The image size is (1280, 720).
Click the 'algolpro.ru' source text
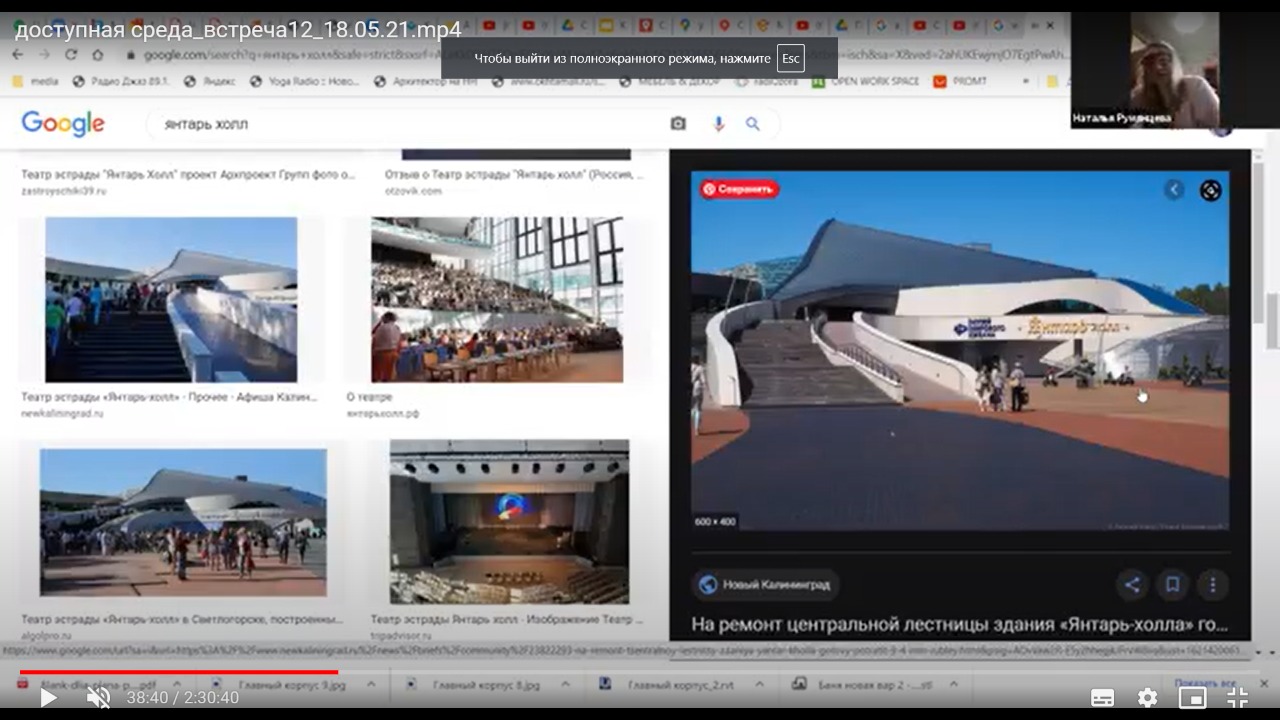click(x=46, y=635)
